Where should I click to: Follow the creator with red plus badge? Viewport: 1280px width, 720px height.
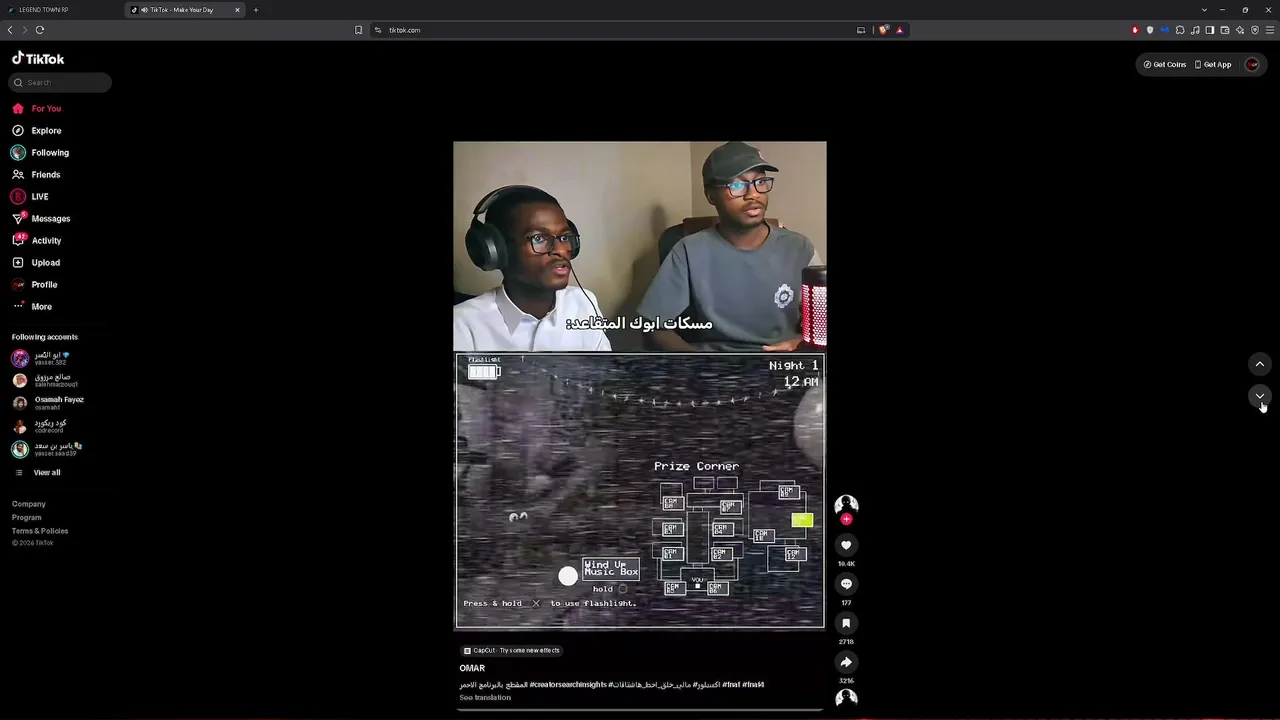tap(846, 519)
